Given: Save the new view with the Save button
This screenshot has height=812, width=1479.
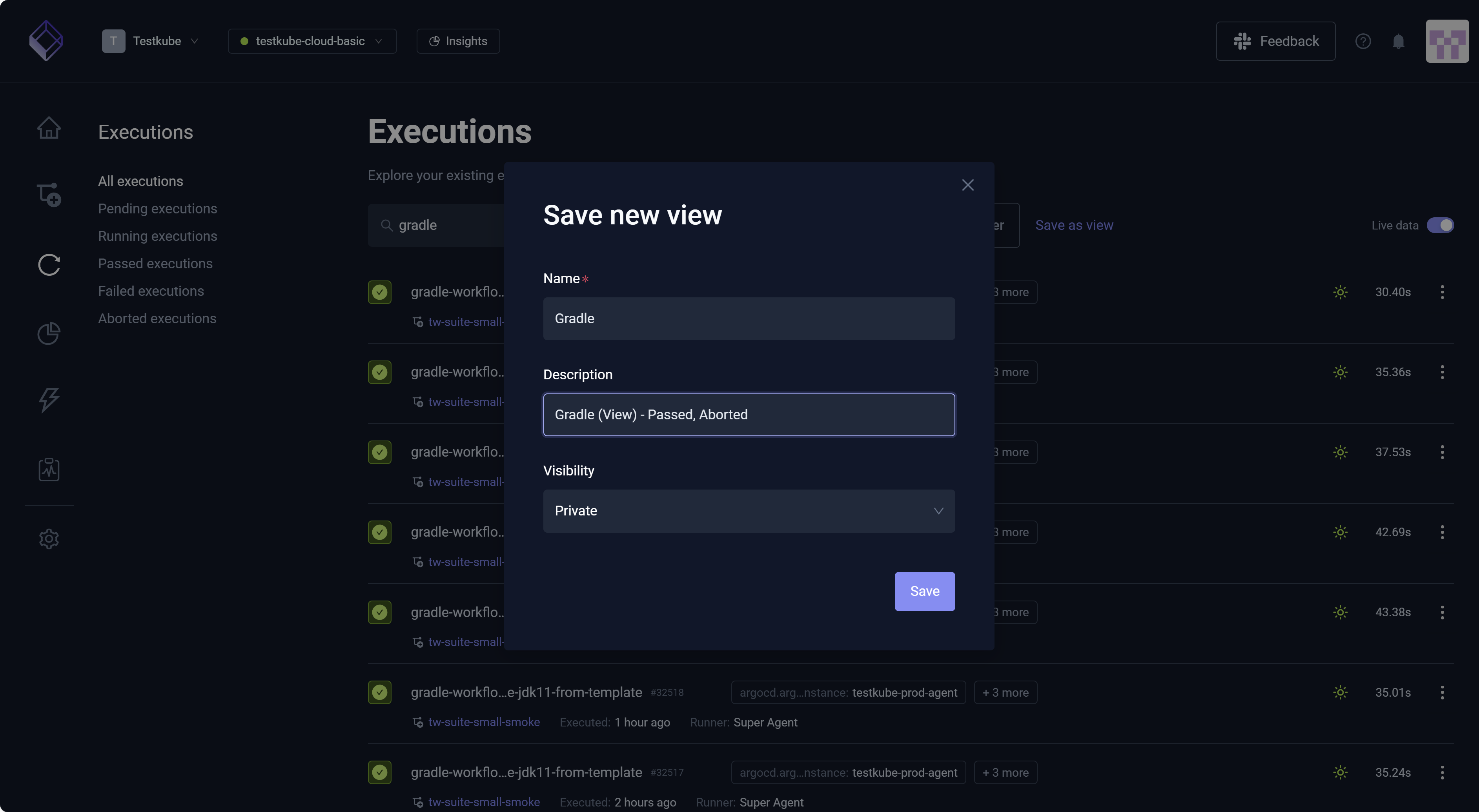Looking at the screenshot, I should 924,591.
